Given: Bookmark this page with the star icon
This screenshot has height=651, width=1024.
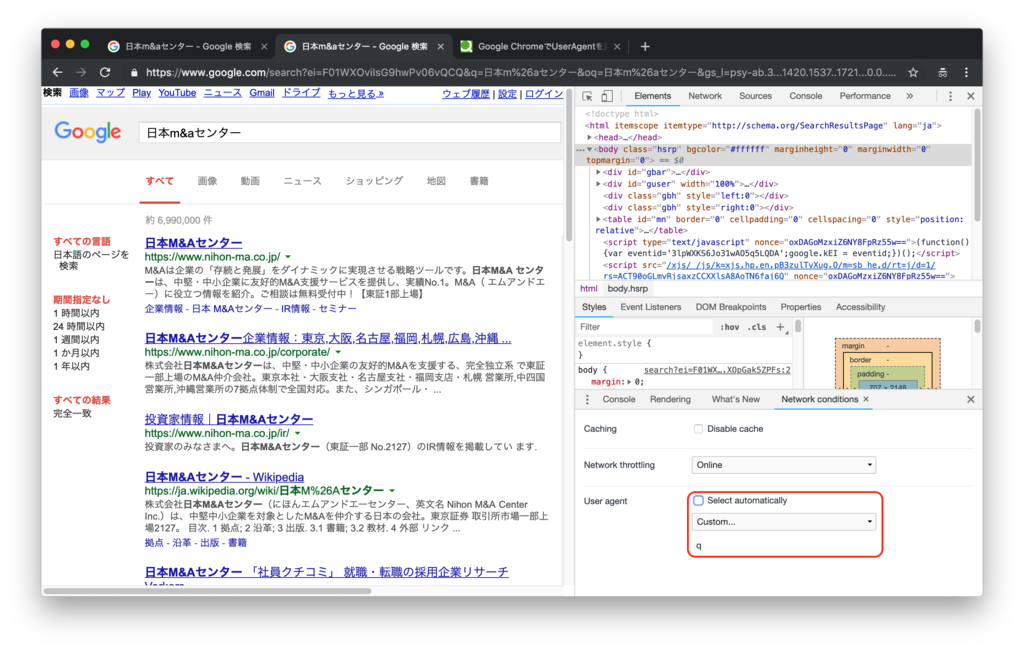Looking at the screenshot, I should point(913,72).
